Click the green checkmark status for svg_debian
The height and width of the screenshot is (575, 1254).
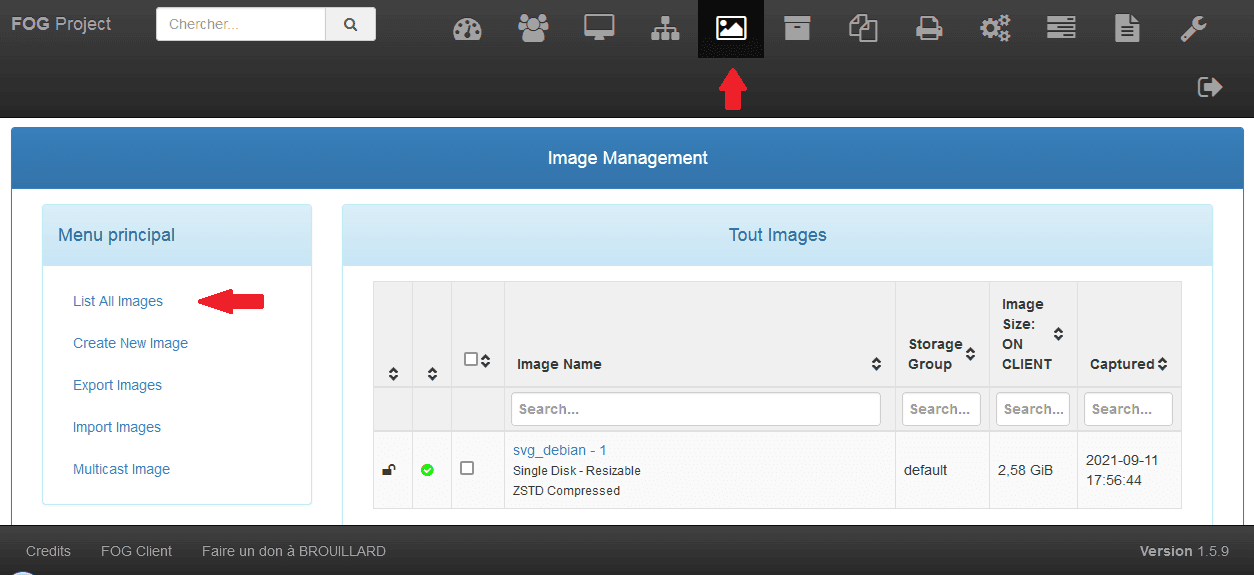[428, 470]
